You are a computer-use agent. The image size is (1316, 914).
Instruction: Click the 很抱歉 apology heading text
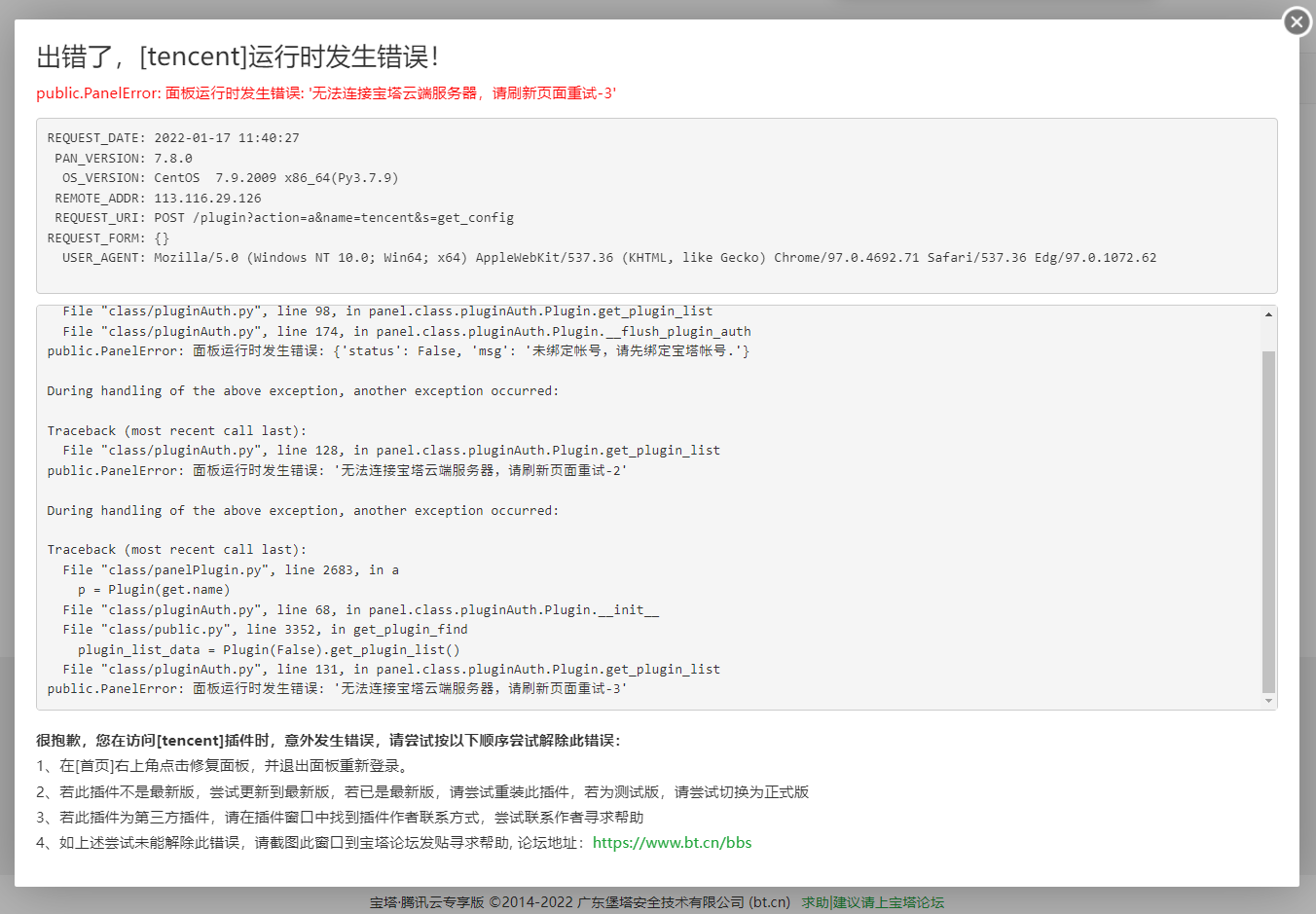click(x=328, y=741)
